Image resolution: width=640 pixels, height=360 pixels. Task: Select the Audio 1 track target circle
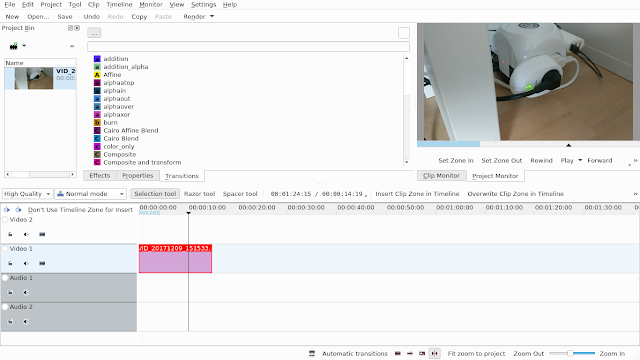(5, 278)
